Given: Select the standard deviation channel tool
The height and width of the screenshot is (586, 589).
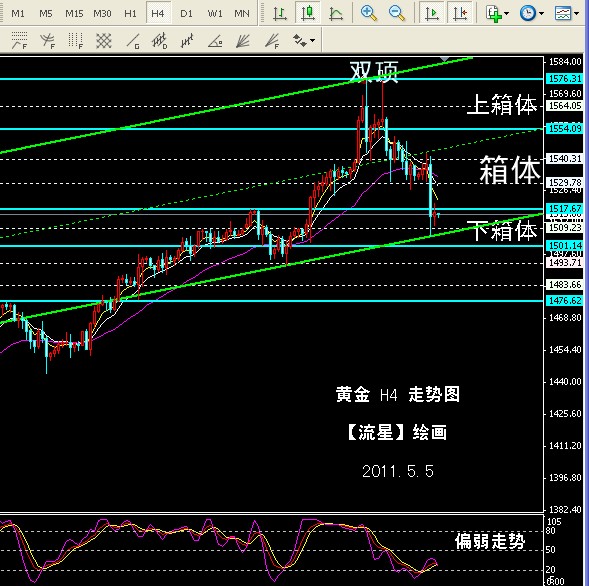Looking at the screenshot, I should pyautogui.click(x=159, y=41).
